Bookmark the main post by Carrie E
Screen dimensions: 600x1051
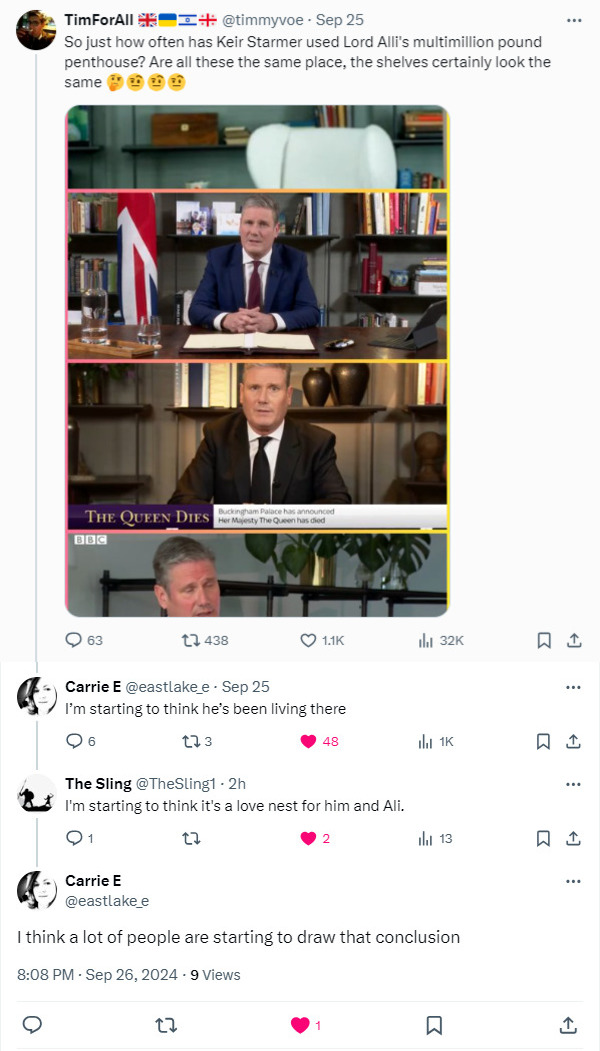coord(434,1025)
